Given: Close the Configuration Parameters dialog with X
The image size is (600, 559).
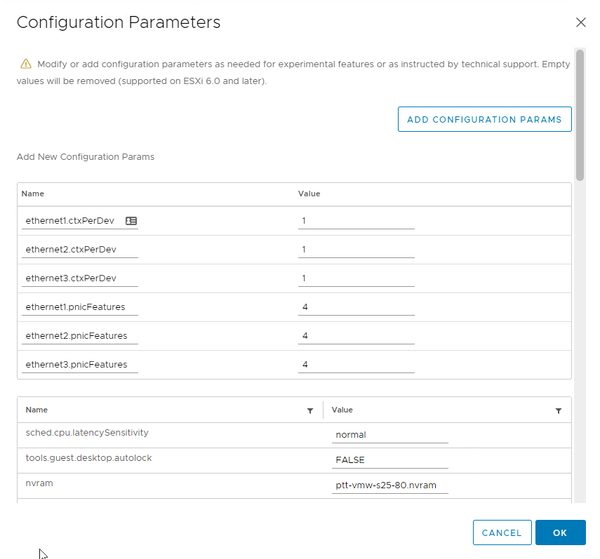Looking at the screenshot, I should click(x=580, y=22).
